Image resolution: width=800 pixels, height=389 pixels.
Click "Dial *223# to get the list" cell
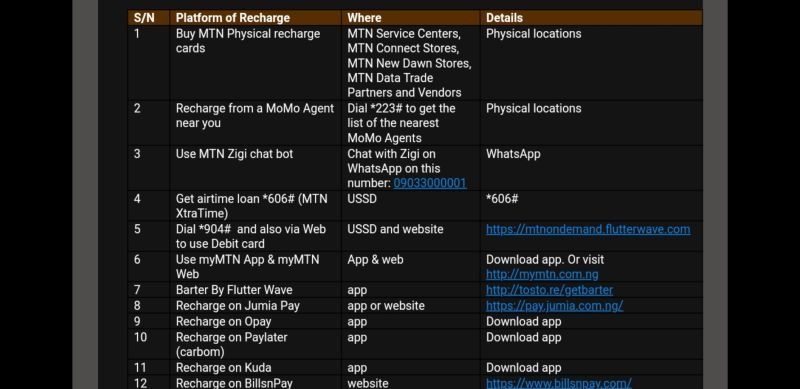(411, 123)
